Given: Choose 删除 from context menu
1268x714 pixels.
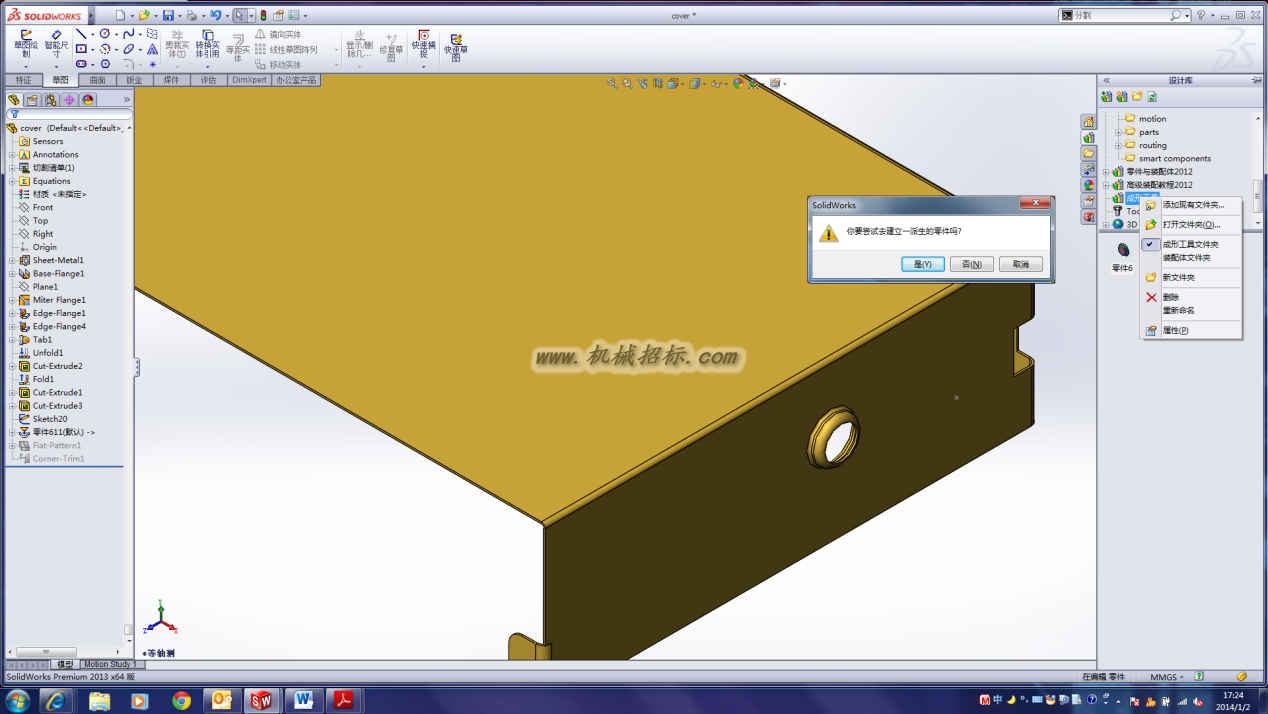Looking at the screenshot, I should coord(1190,297).
